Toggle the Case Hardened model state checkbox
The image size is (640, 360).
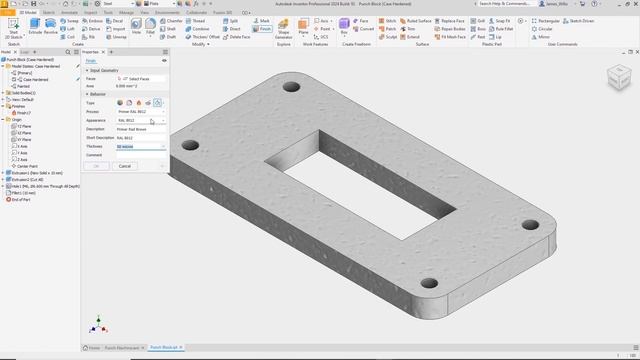[x=14, y=80]
